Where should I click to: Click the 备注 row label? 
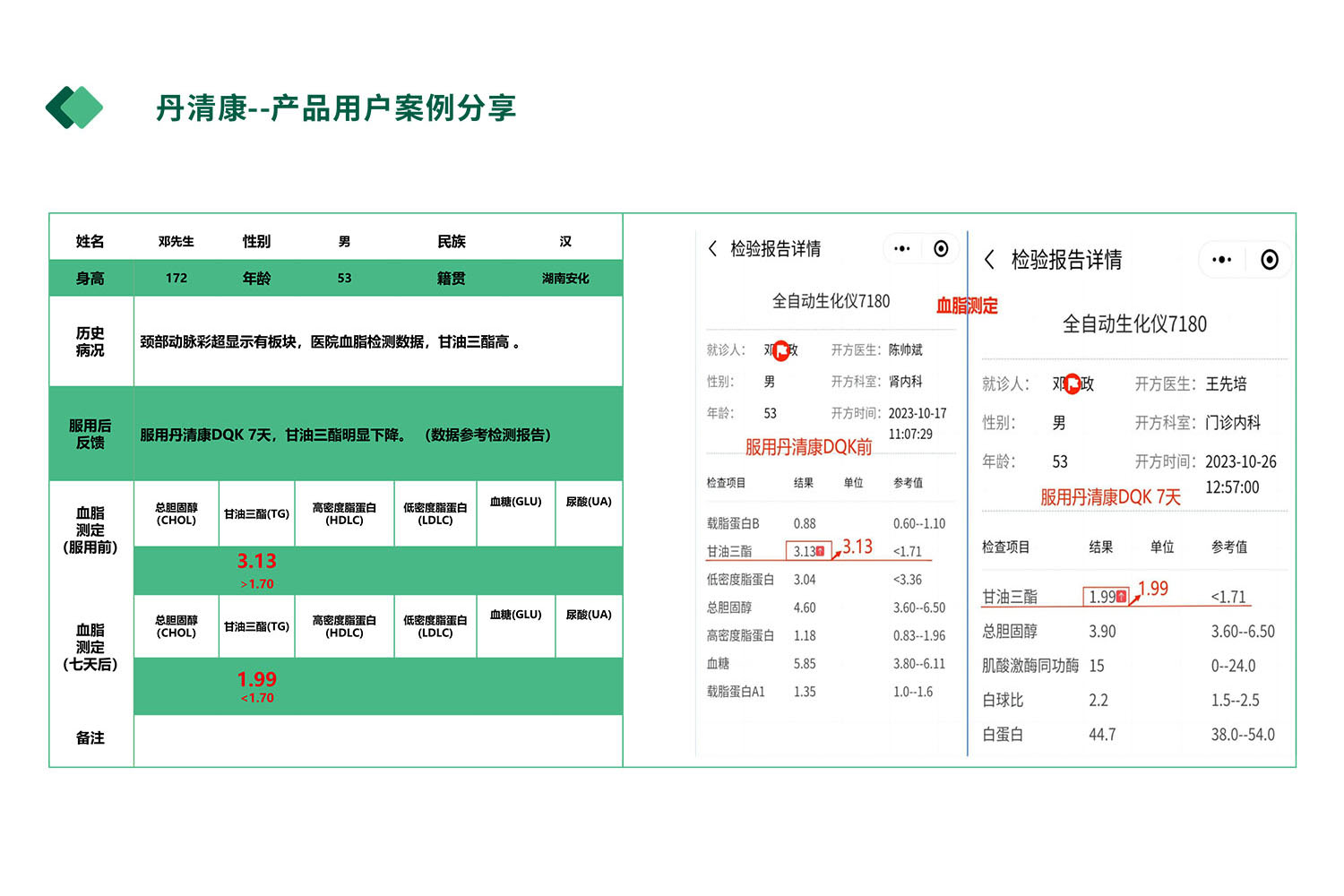coord(90,737)
